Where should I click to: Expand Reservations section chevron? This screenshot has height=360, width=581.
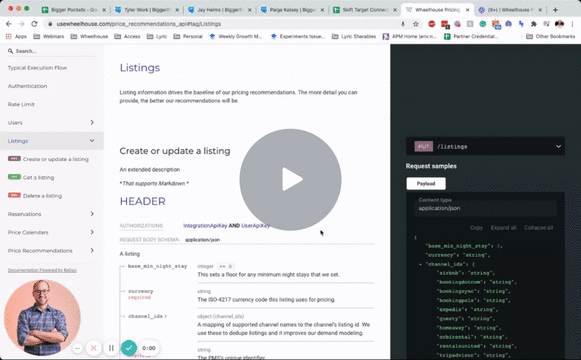coord(92,214)
